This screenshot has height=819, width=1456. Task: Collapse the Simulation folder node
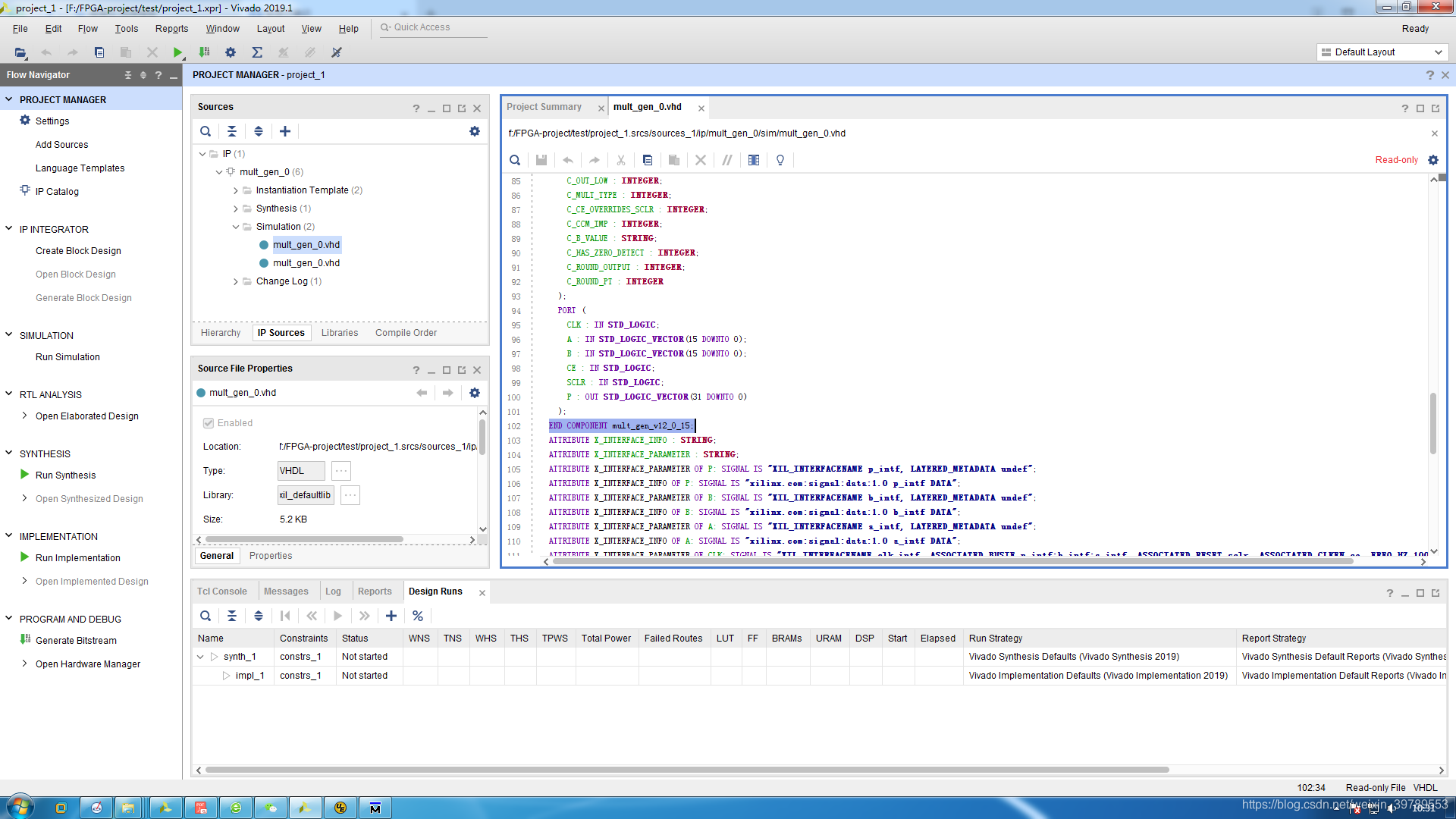(x=236, y=227)
